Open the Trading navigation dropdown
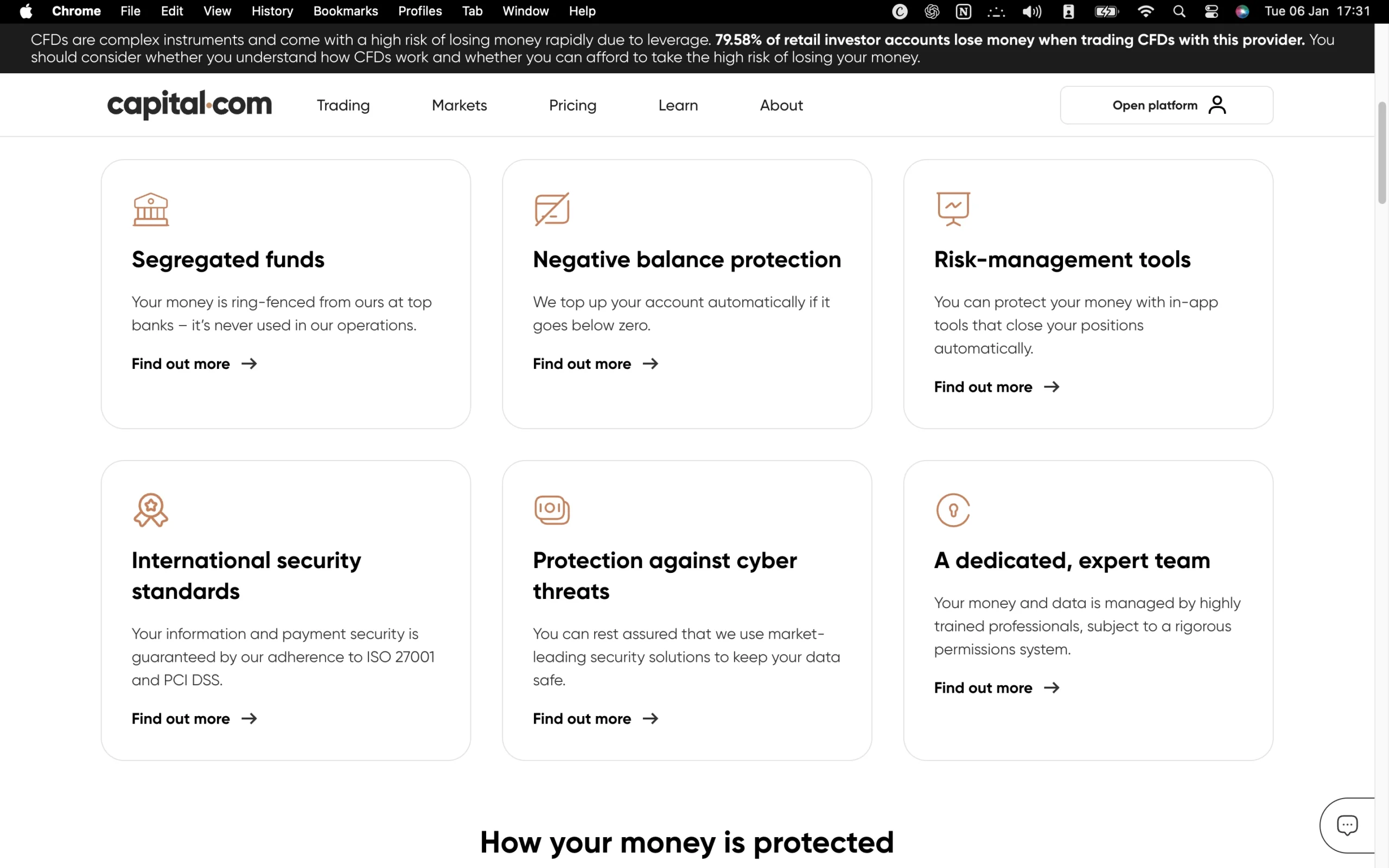 click(343, 105)
